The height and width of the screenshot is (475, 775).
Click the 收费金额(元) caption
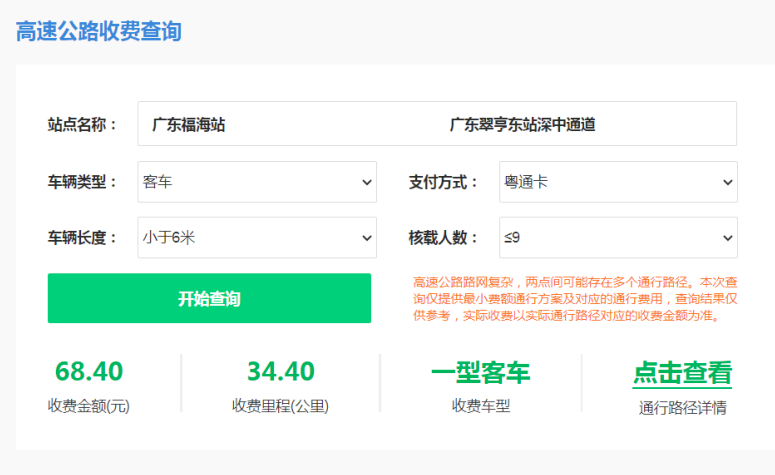tap(89, 406)
